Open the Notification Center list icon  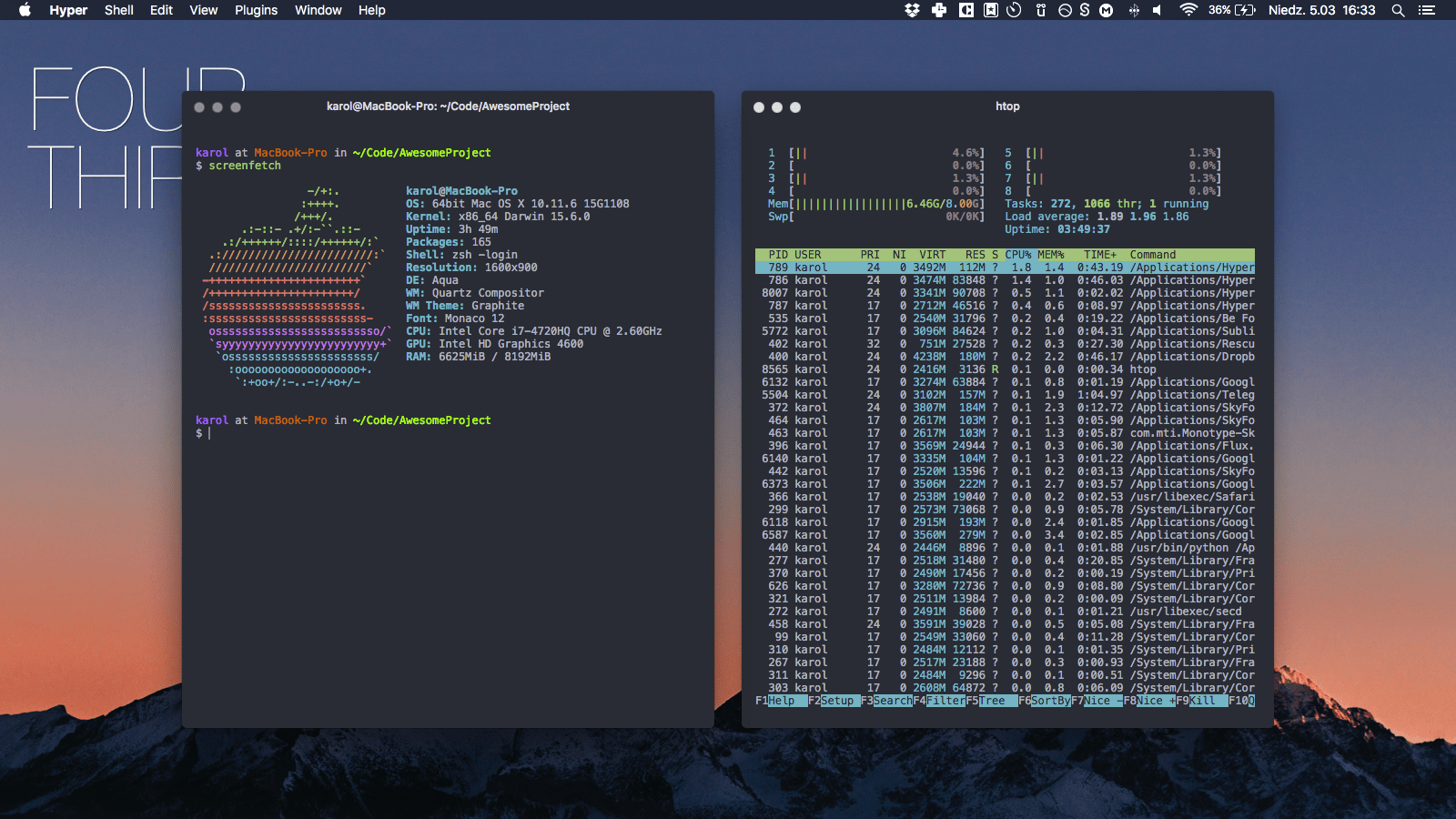coord(1427,10)
